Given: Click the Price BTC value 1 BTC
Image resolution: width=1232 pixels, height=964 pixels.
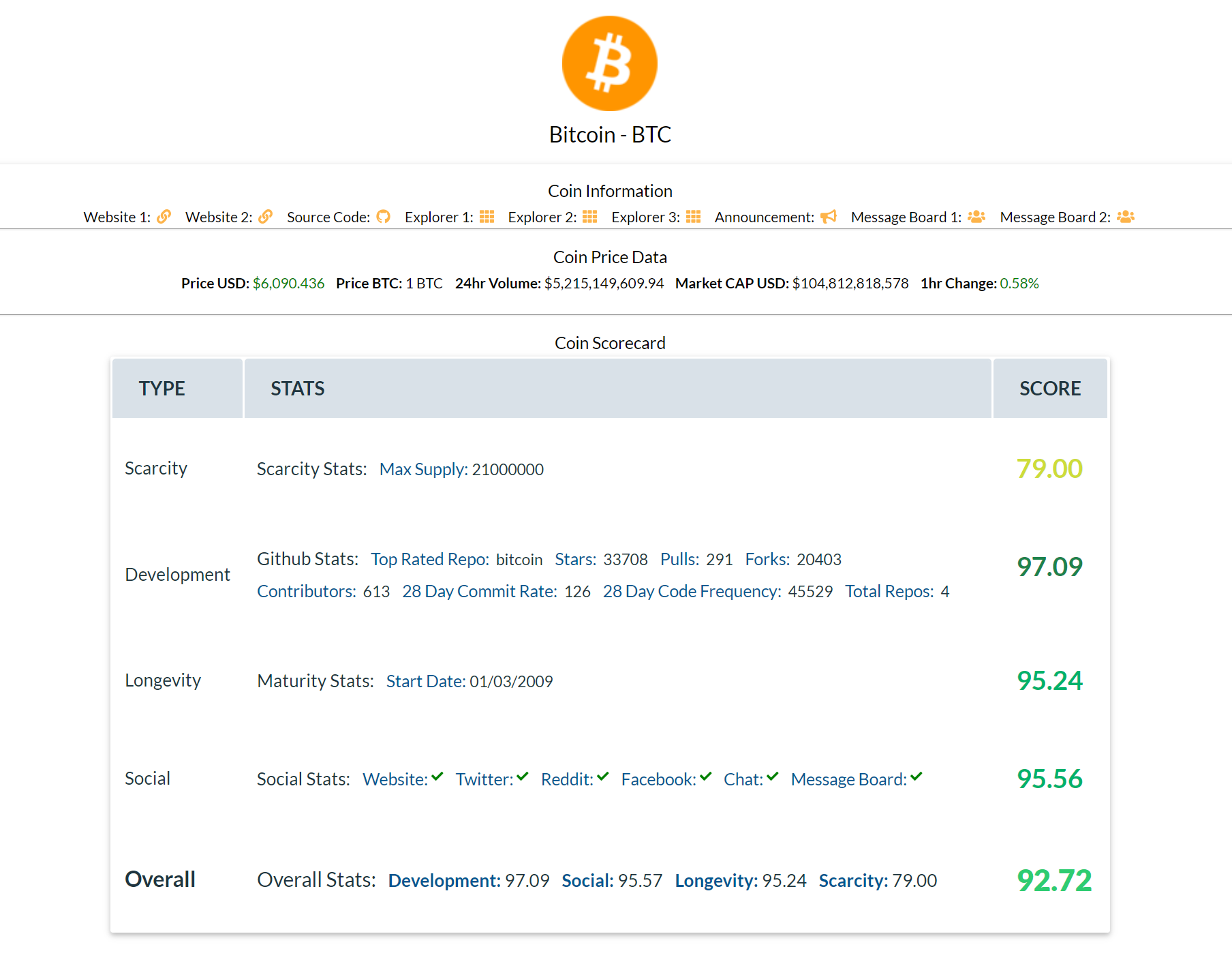Looking at the screenshot, I should coord(425,284).
